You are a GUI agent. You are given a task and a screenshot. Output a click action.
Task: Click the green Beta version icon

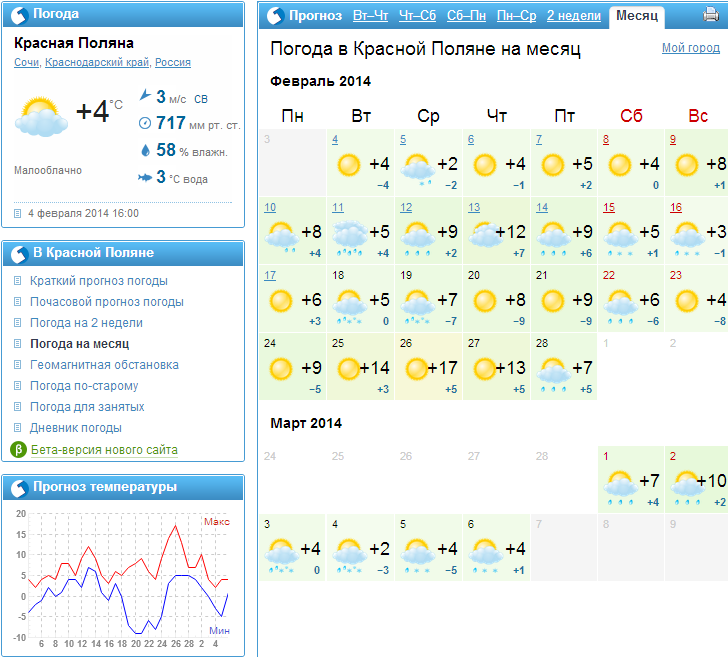[17, 450]
